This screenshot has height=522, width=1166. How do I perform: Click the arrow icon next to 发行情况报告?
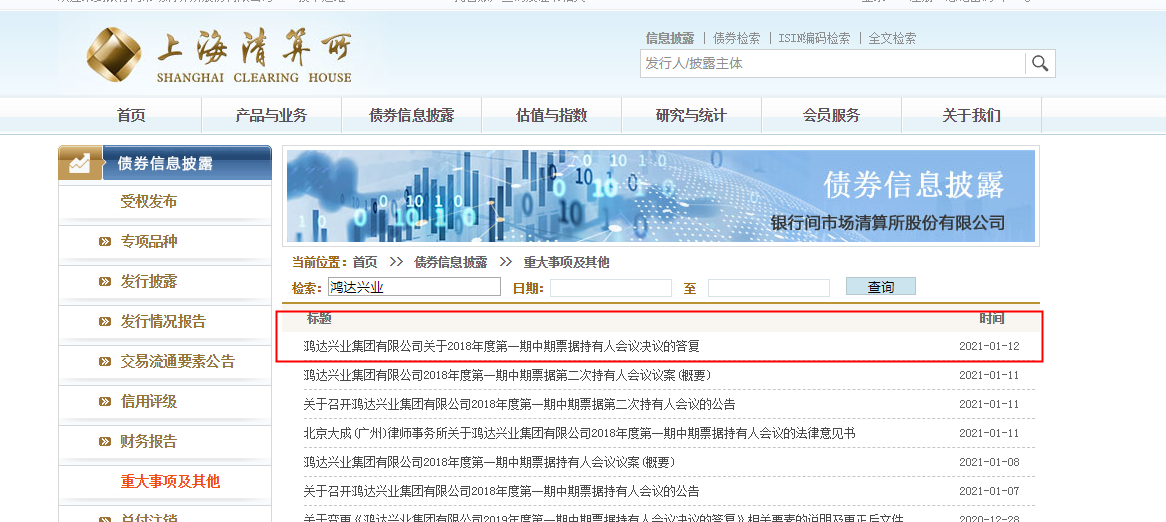coord(105,322)
